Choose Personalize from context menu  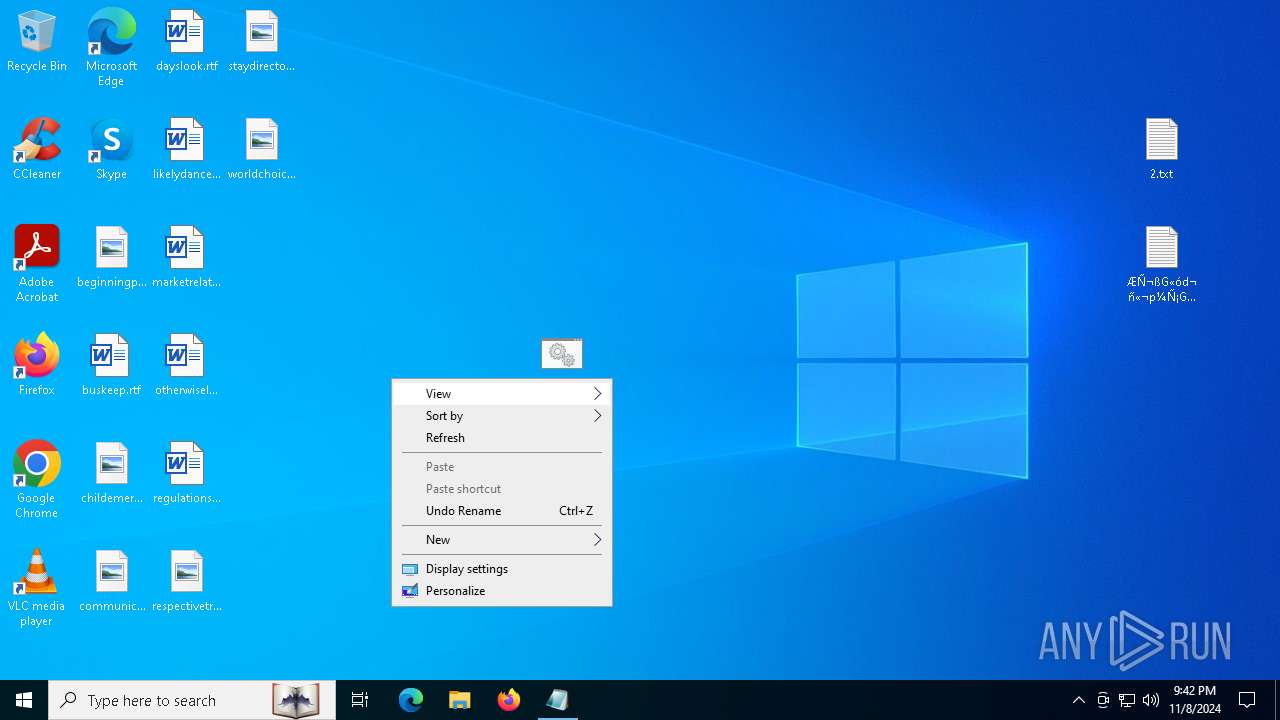(x=502, y=591)
